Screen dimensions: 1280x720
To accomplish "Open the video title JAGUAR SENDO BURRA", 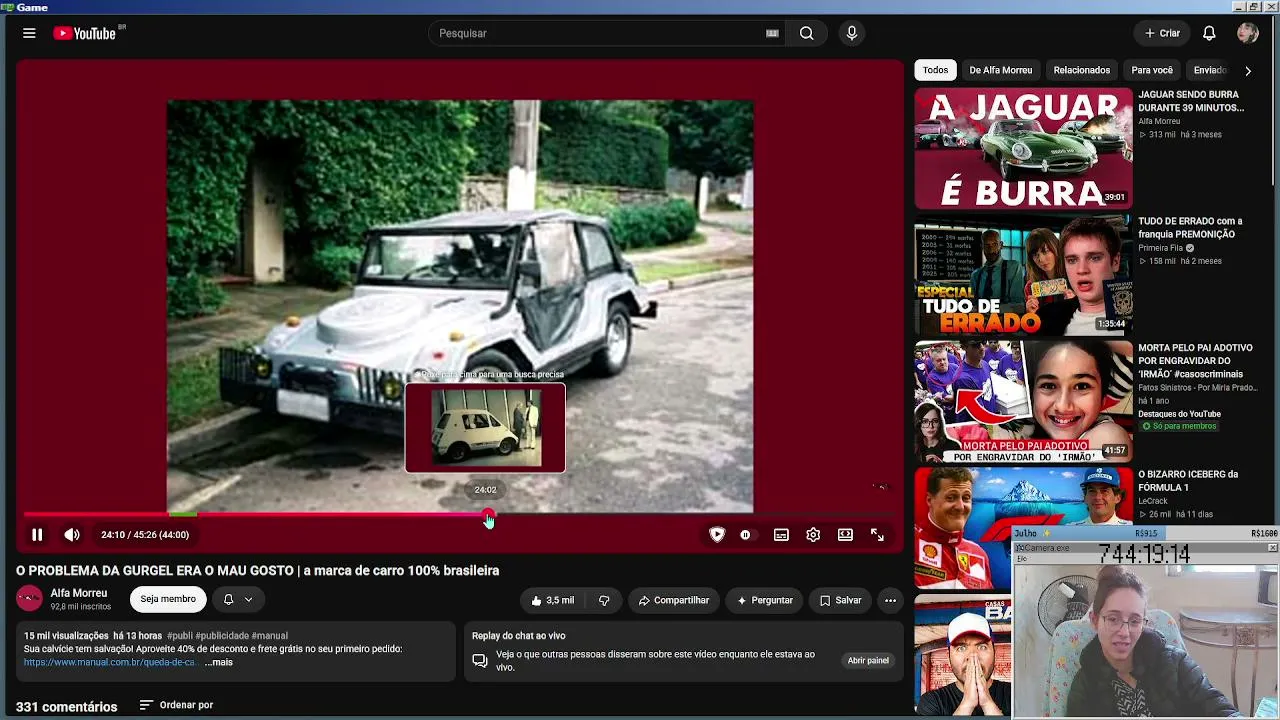I will [1190, 101].
